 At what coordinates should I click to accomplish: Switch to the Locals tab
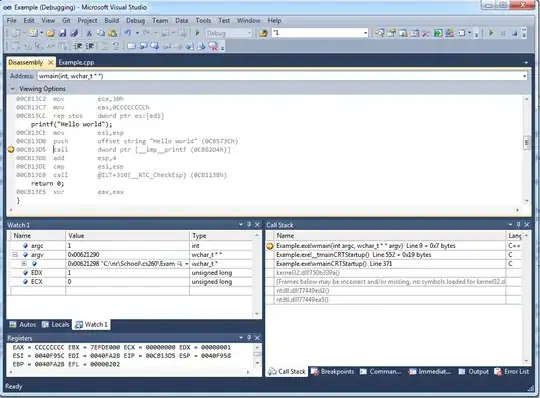pyautogui.click(x=55, y=324)
